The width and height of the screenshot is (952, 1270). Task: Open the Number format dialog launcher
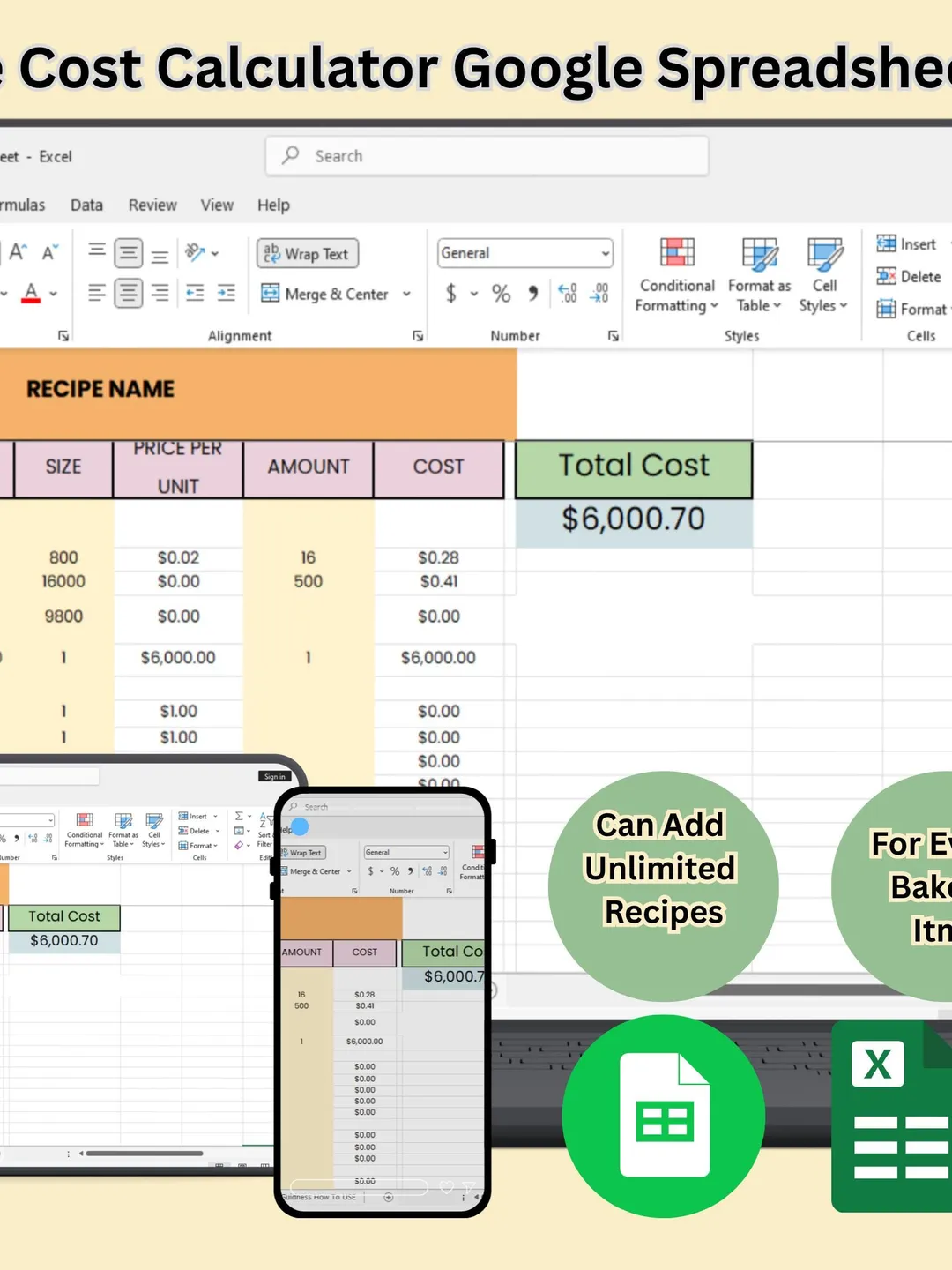point(614,335)
